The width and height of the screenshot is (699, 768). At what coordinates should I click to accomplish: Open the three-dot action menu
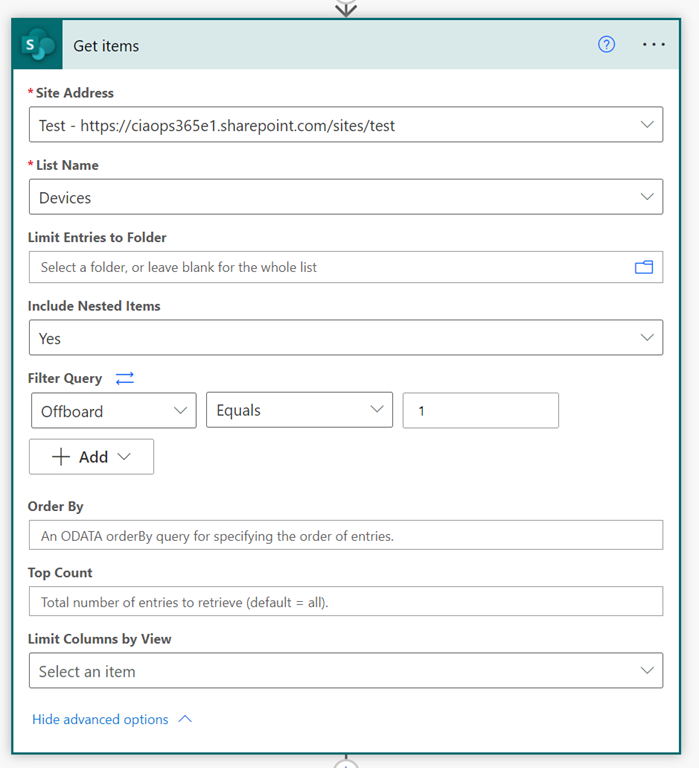(653, 45)
